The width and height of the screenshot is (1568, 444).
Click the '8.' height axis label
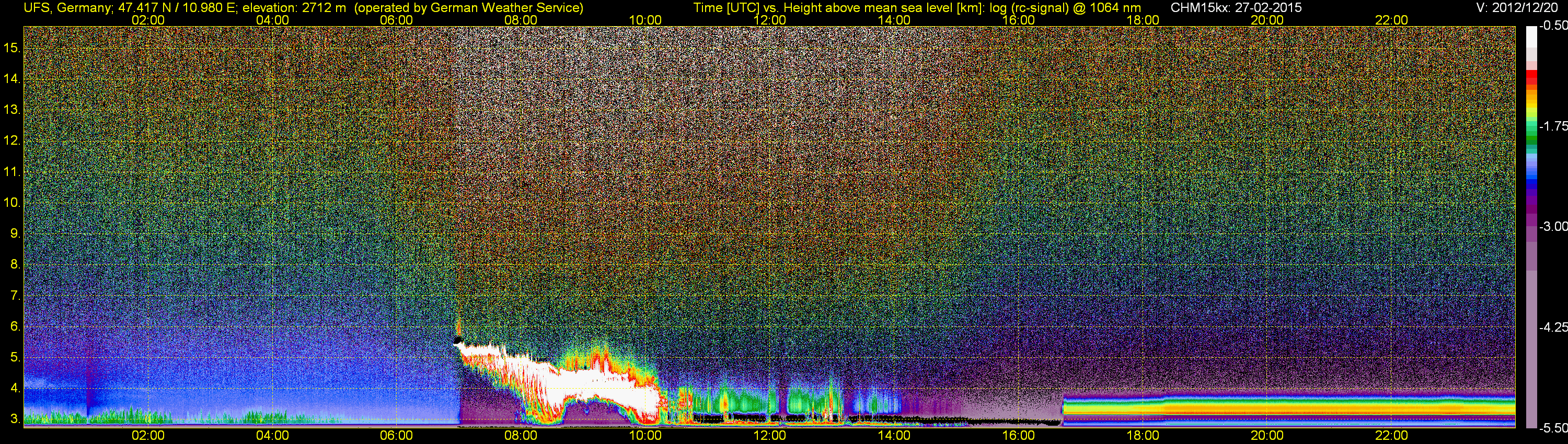(x=15, y=264)
